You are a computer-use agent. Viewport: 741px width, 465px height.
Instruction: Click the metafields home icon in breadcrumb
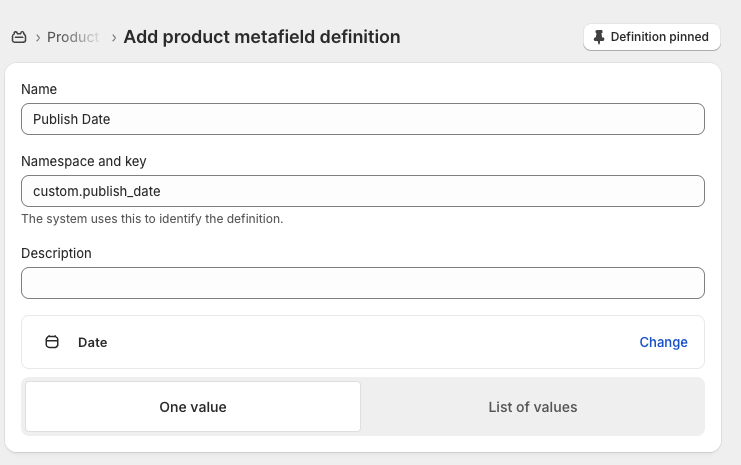click(x=19, y=37)
